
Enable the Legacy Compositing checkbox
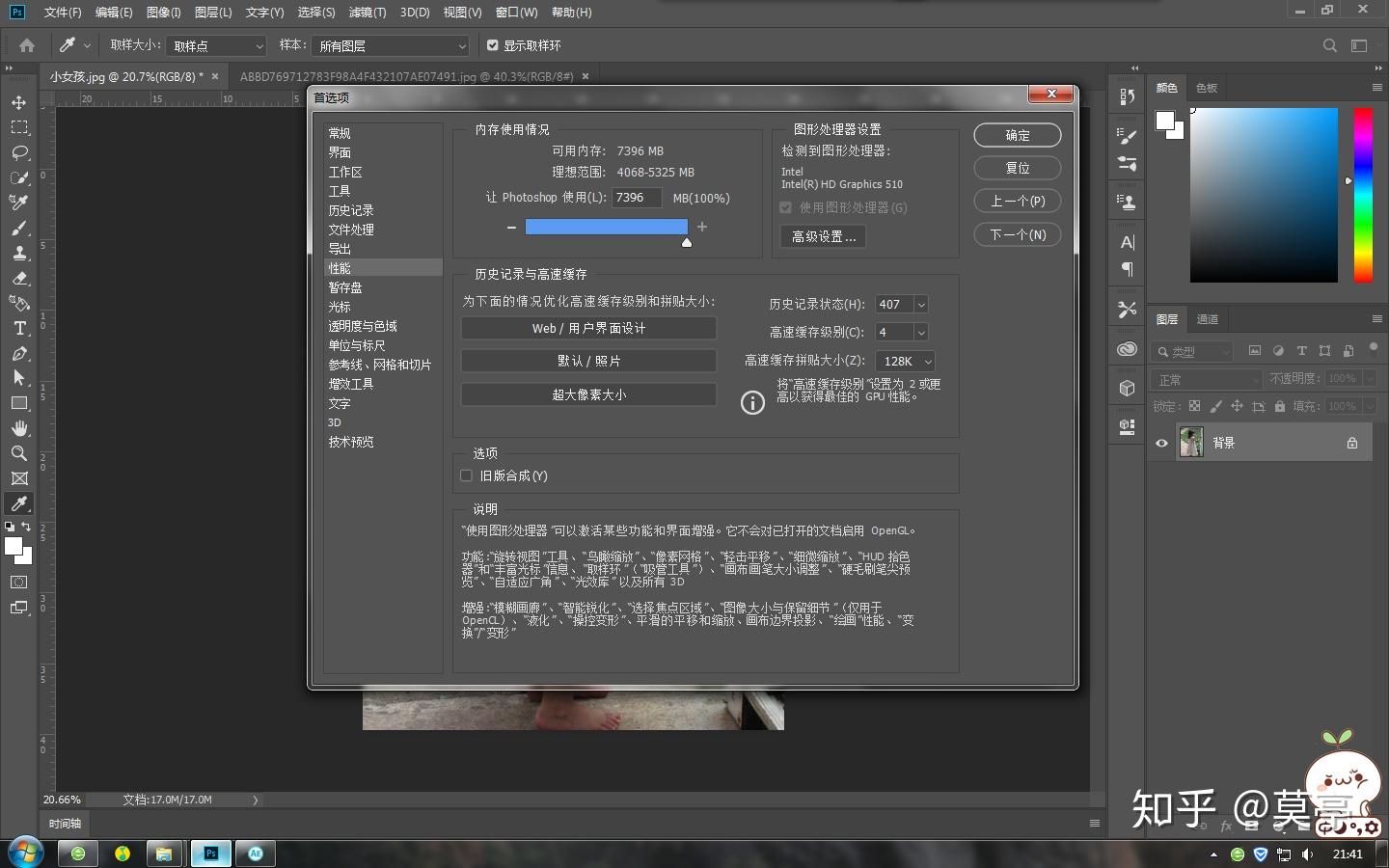click(x=467, y=475)
